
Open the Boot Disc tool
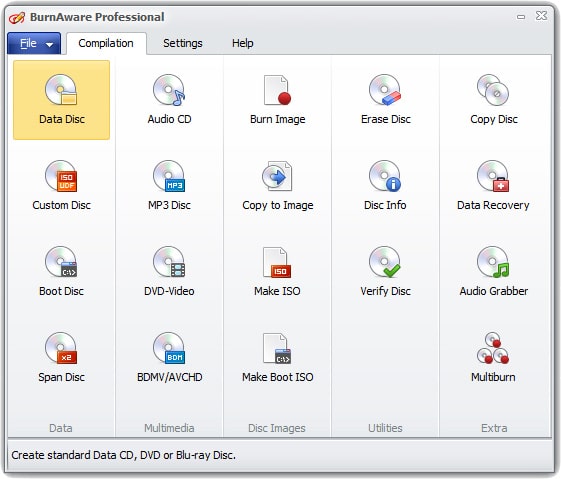pos(61,272)
